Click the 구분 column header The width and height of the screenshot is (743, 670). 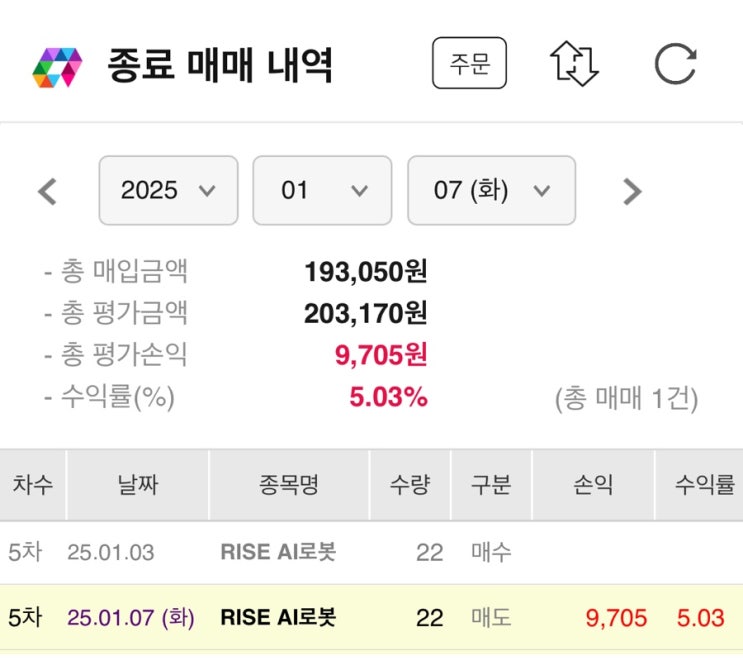point(491,486)
